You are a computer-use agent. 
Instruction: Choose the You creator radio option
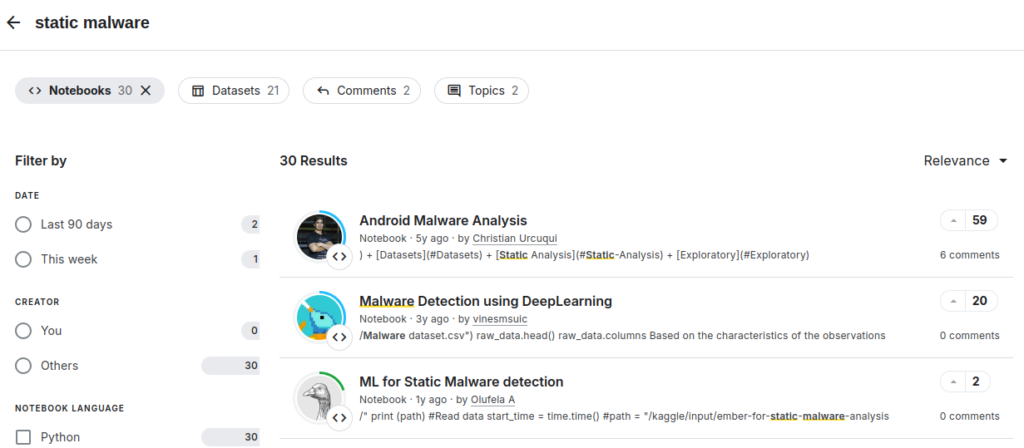[24, 330]
